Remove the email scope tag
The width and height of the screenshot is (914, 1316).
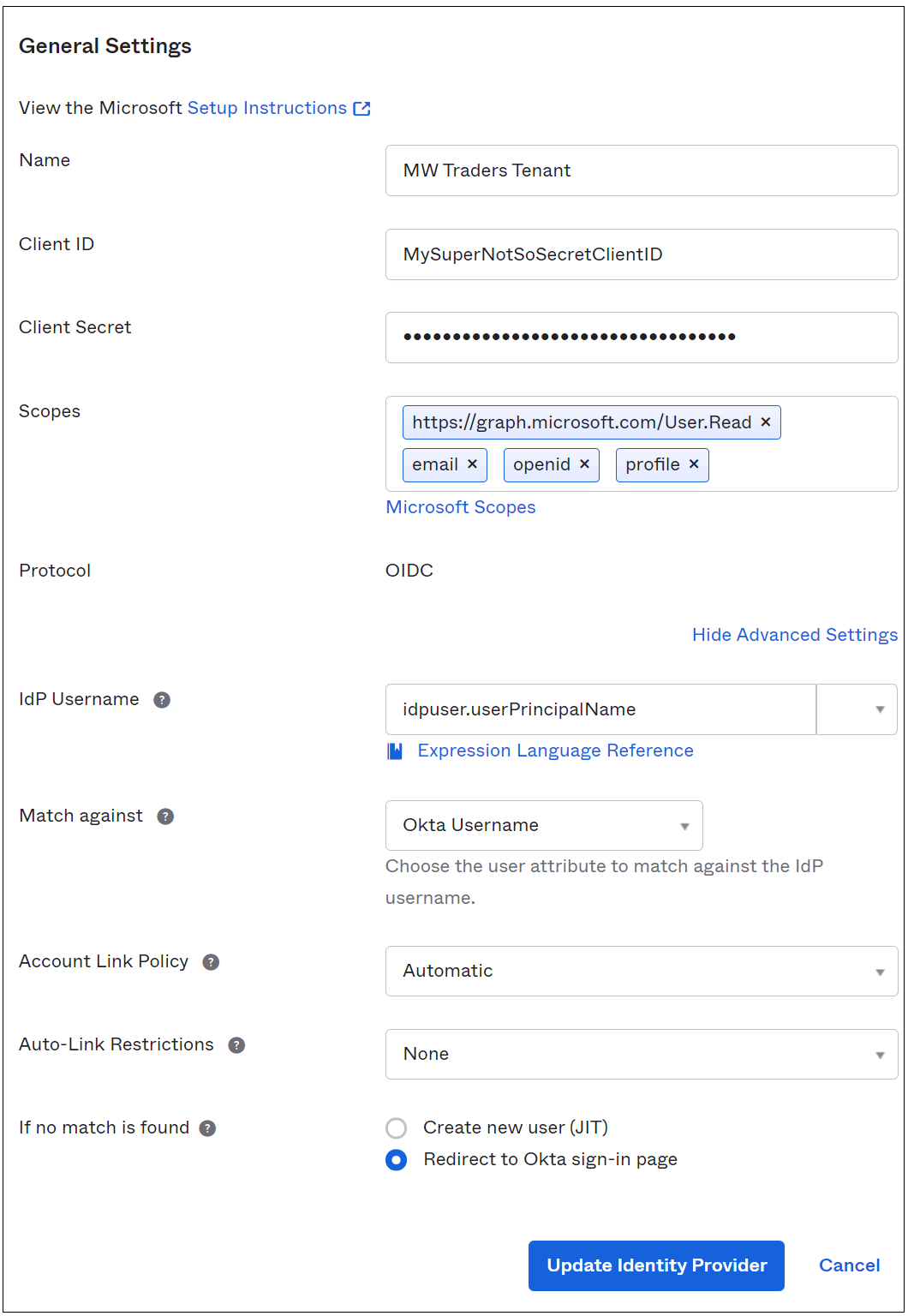click(472, 464)
